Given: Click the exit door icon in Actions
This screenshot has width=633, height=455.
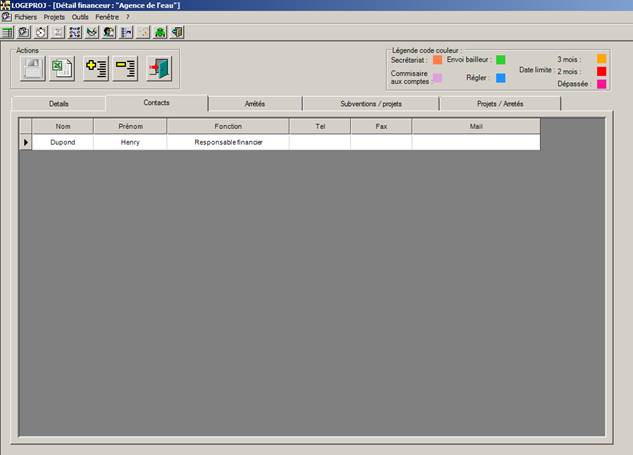Looking at the screenshot, I should (159, 69).
